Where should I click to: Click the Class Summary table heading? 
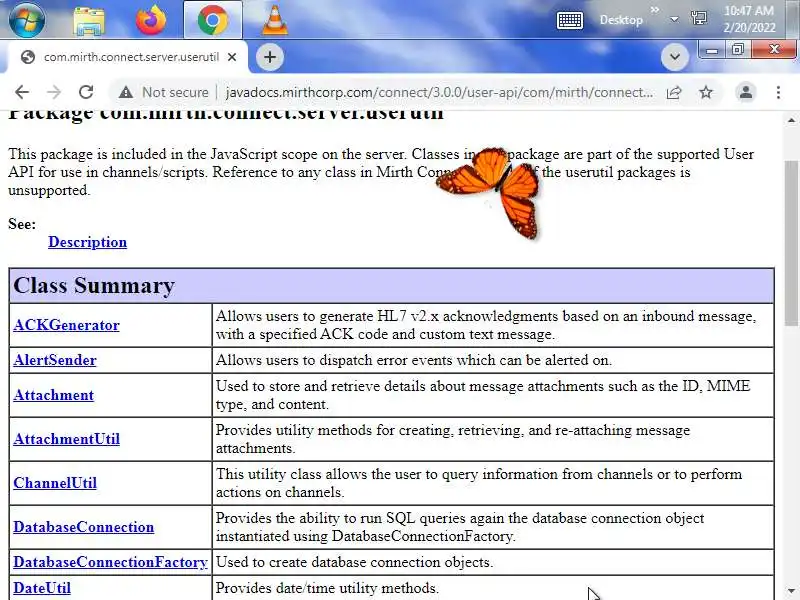point(94,285)
